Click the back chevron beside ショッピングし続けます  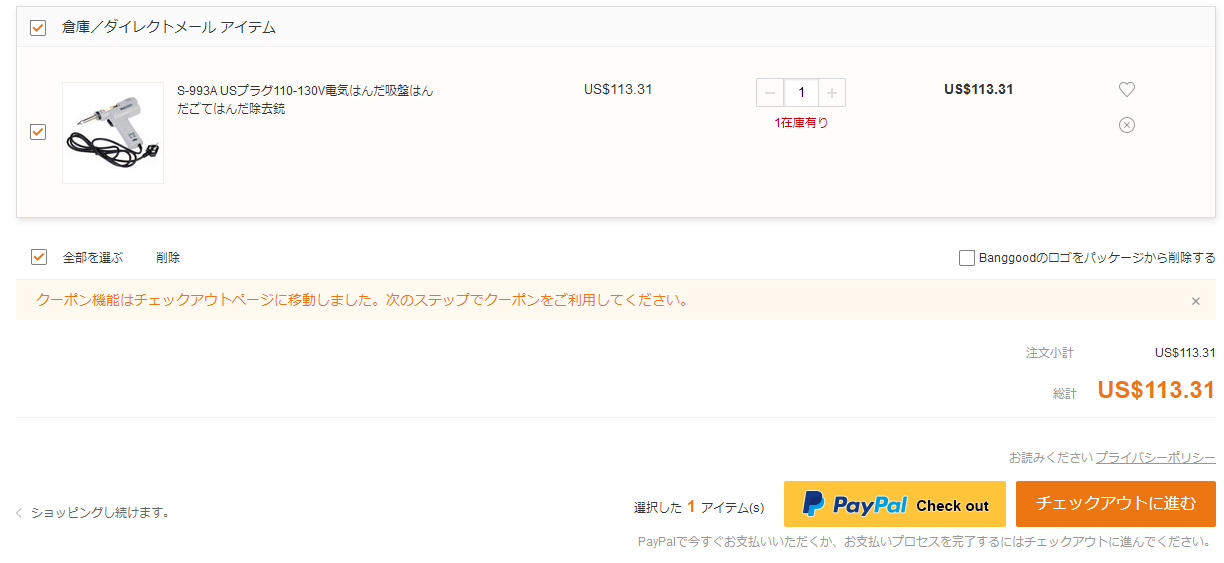tap(18, 513)
